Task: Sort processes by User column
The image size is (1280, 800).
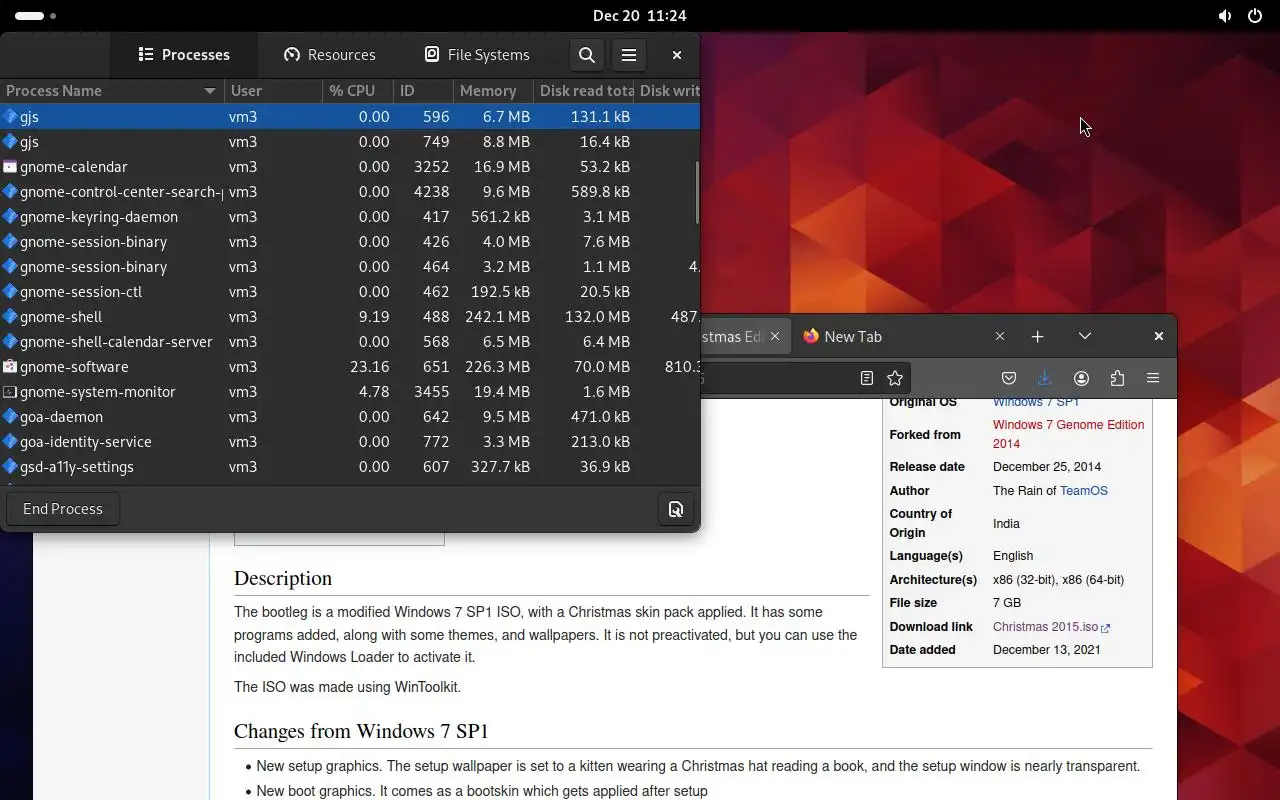Action: coord(273,91)
